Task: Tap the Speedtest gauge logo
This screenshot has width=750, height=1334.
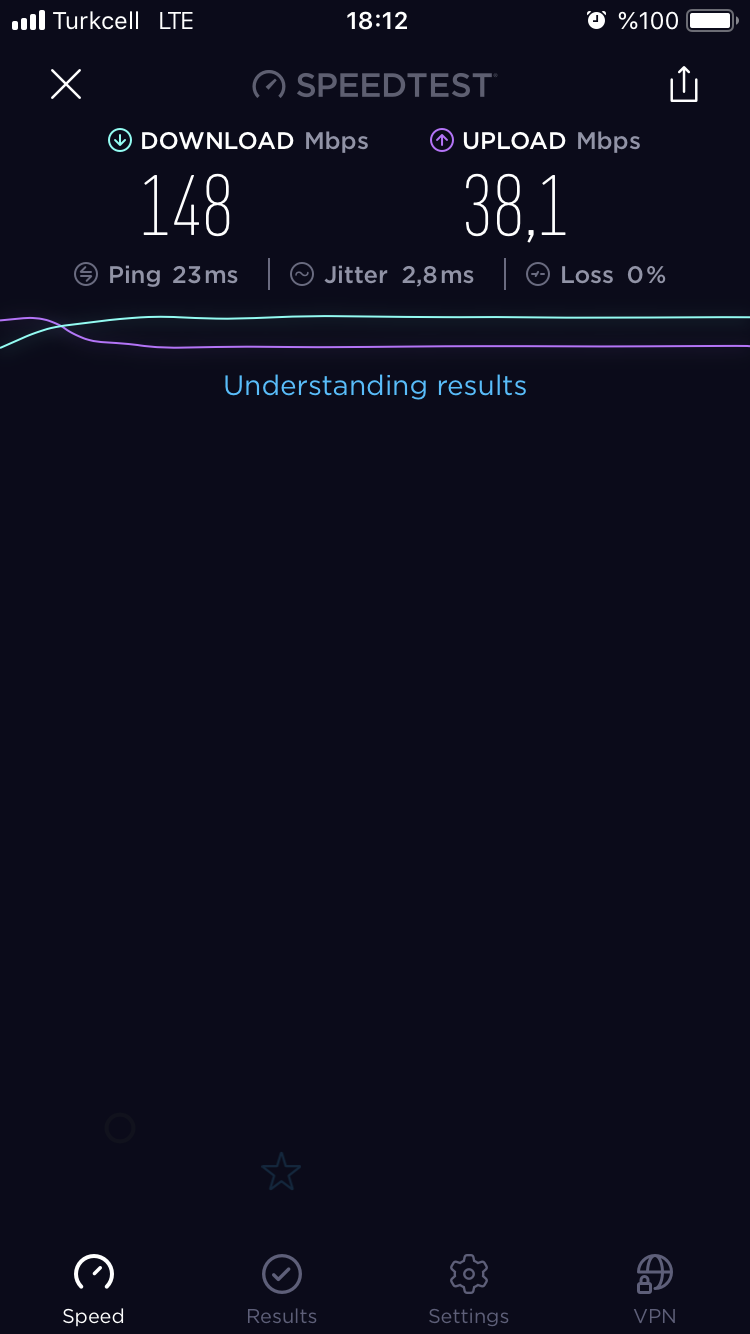Action: (x=269, y=85)
